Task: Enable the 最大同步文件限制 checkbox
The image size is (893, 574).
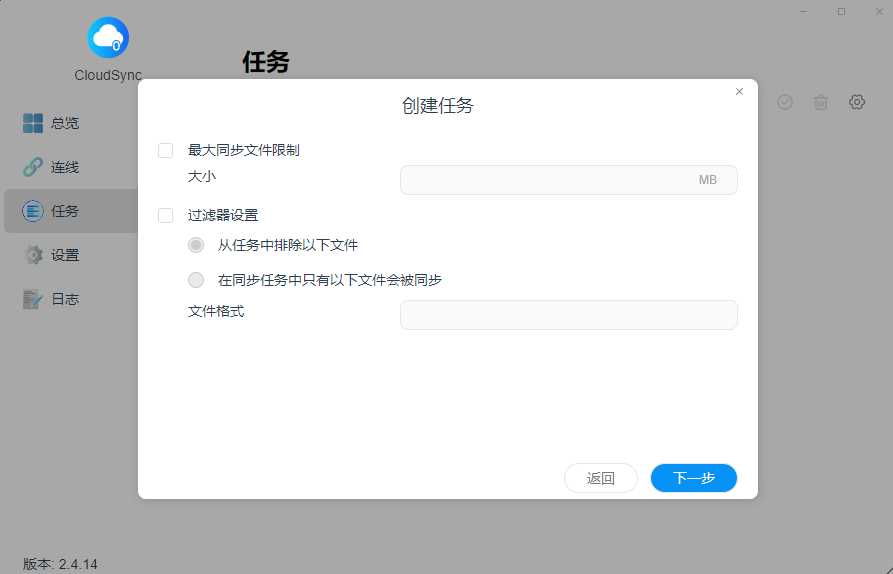Action: point(166,151)
